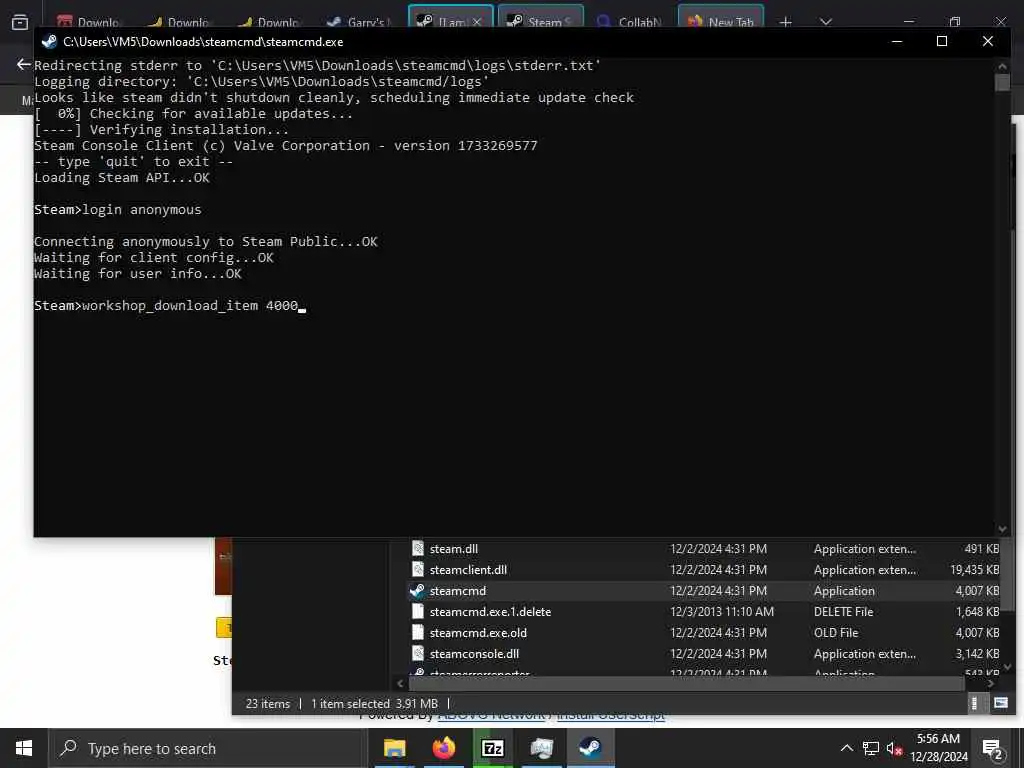Click the steamcmd.exe.old blank file icon
This screenshot has width=1024, height=768.
418,633
